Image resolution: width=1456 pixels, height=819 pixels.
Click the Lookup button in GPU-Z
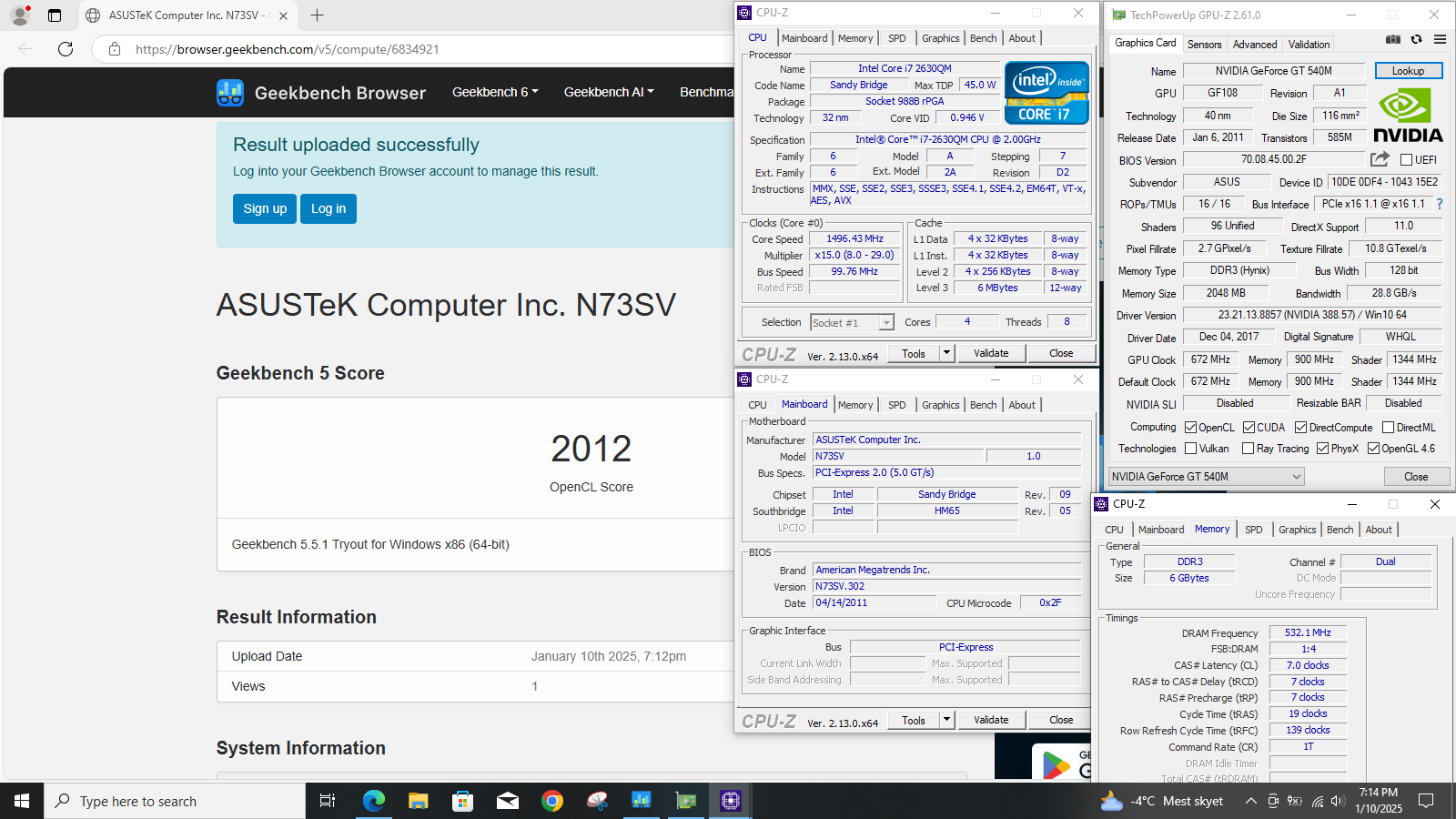1408,71
